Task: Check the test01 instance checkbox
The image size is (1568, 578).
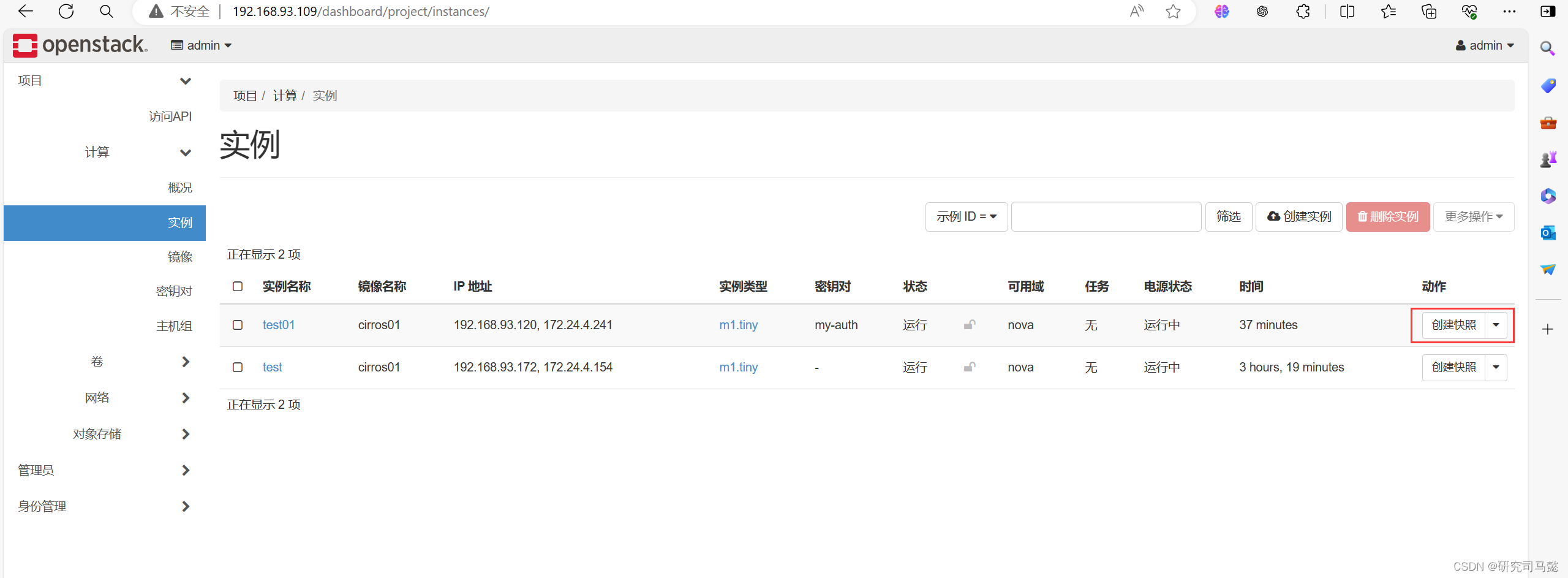Action: pos(238,325)
